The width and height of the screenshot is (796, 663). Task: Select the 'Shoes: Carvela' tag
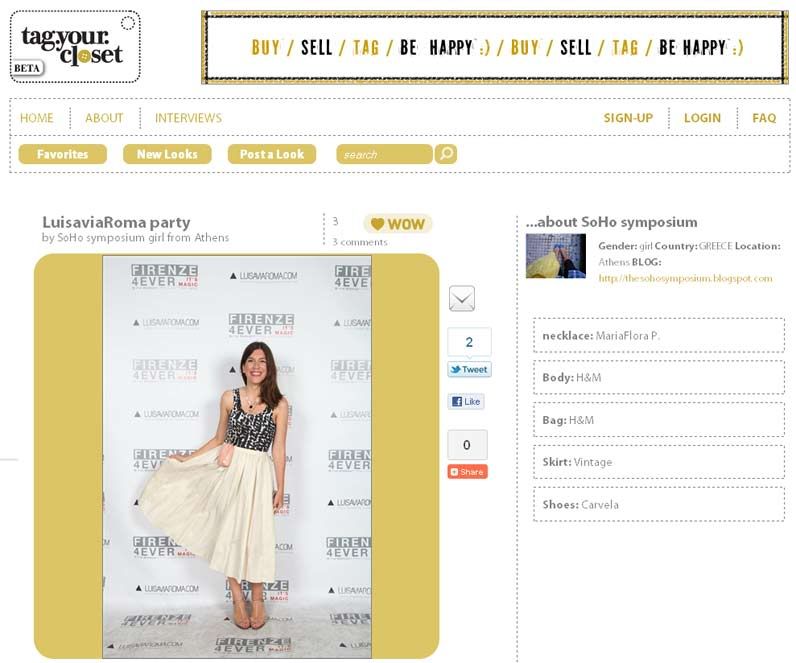pyautogui.click(x=659, y=505)
